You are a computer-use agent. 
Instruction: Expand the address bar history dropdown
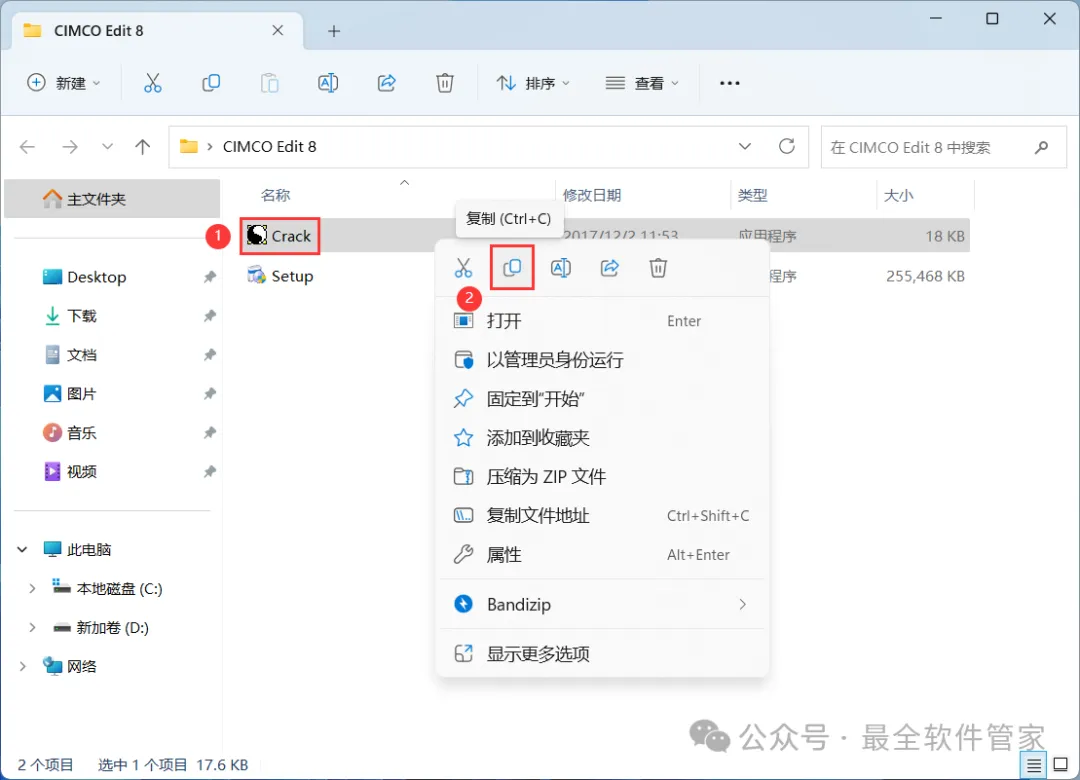[745, 147]
